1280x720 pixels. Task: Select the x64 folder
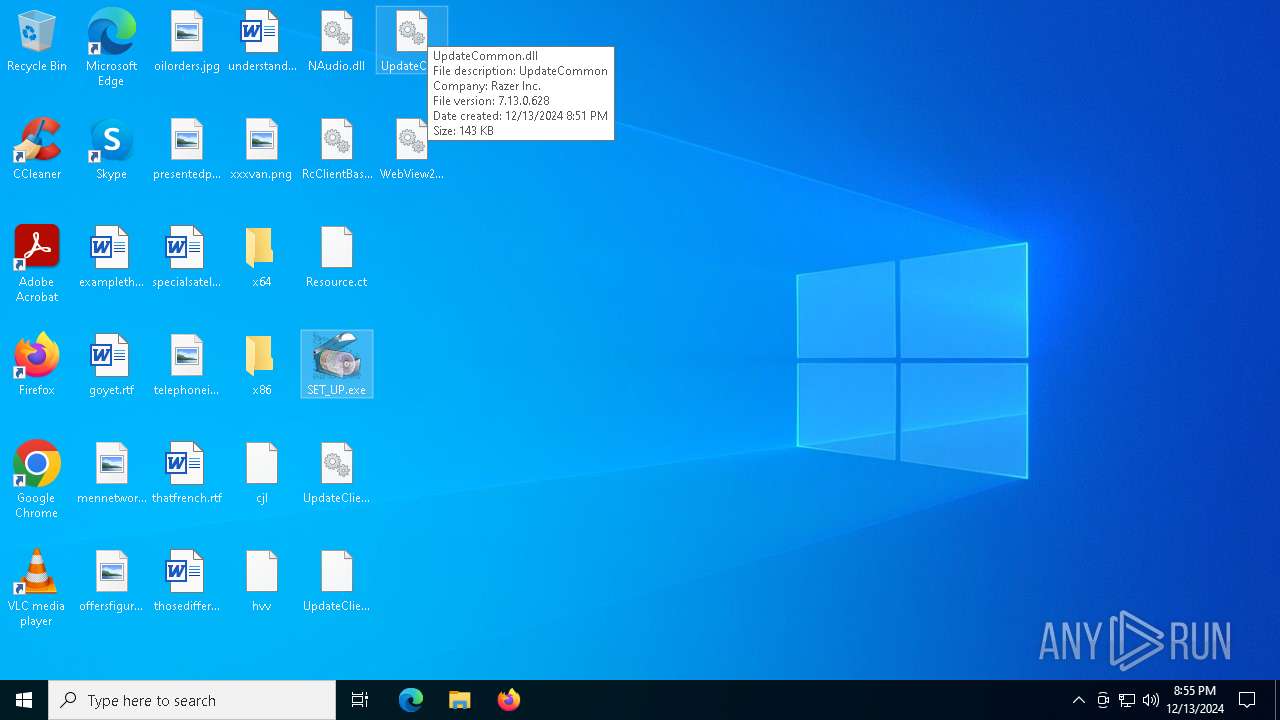click(x=262, y=257)
